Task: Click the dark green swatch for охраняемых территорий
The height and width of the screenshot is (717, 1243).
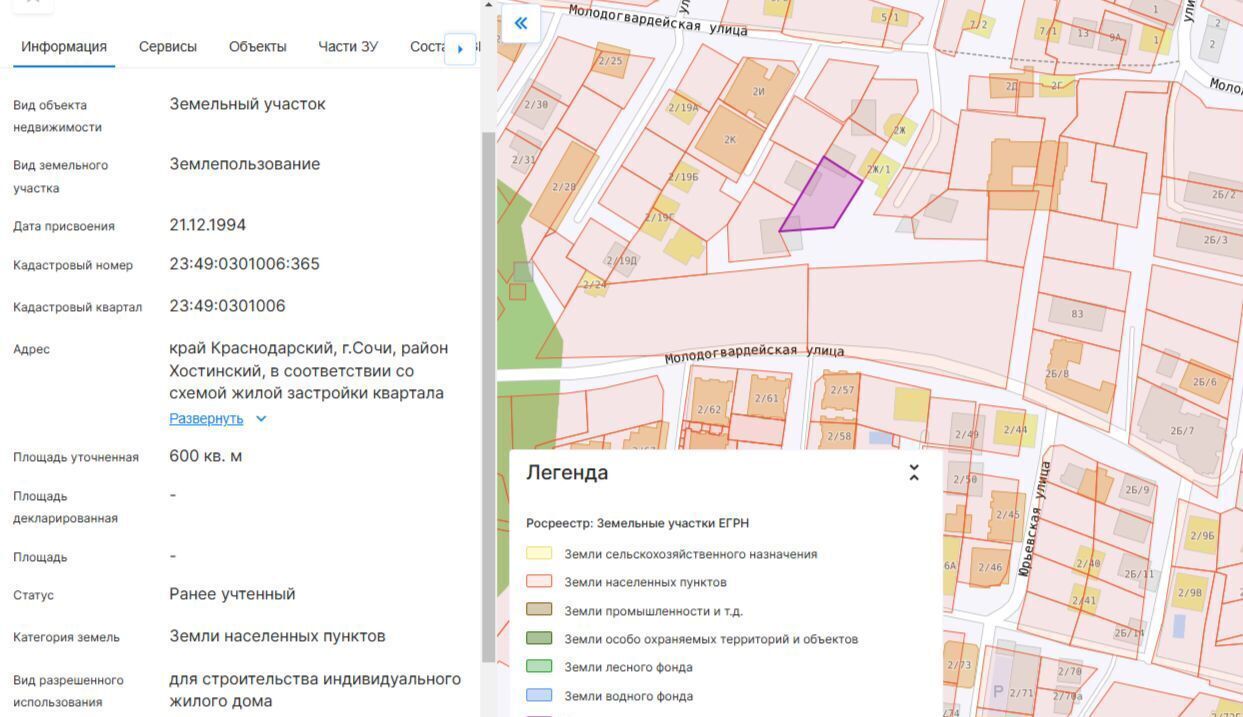Action: point(539,638)
